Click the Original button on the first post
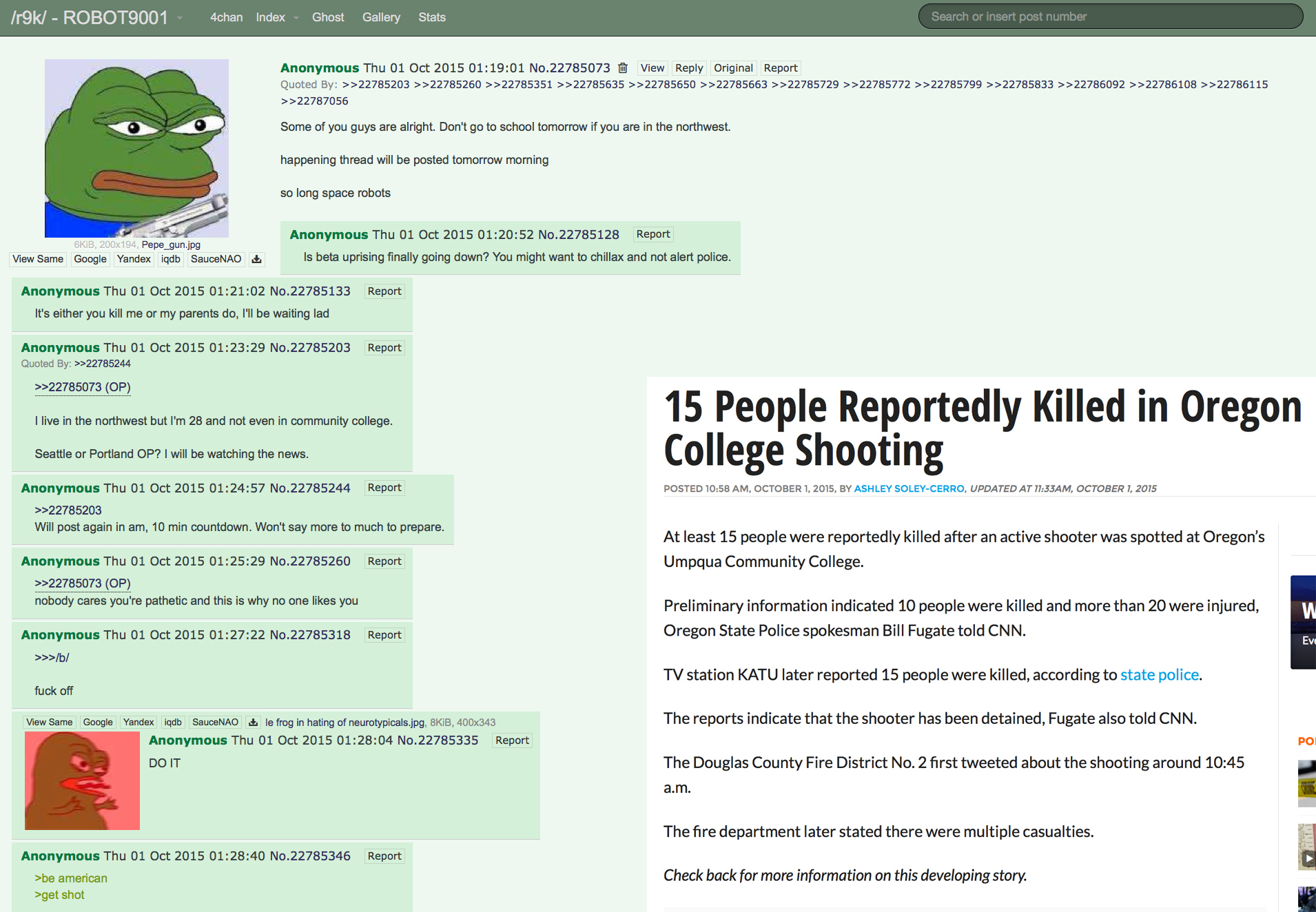The width and height of the screenshot is (1316, 912). (x=732, y=68)
